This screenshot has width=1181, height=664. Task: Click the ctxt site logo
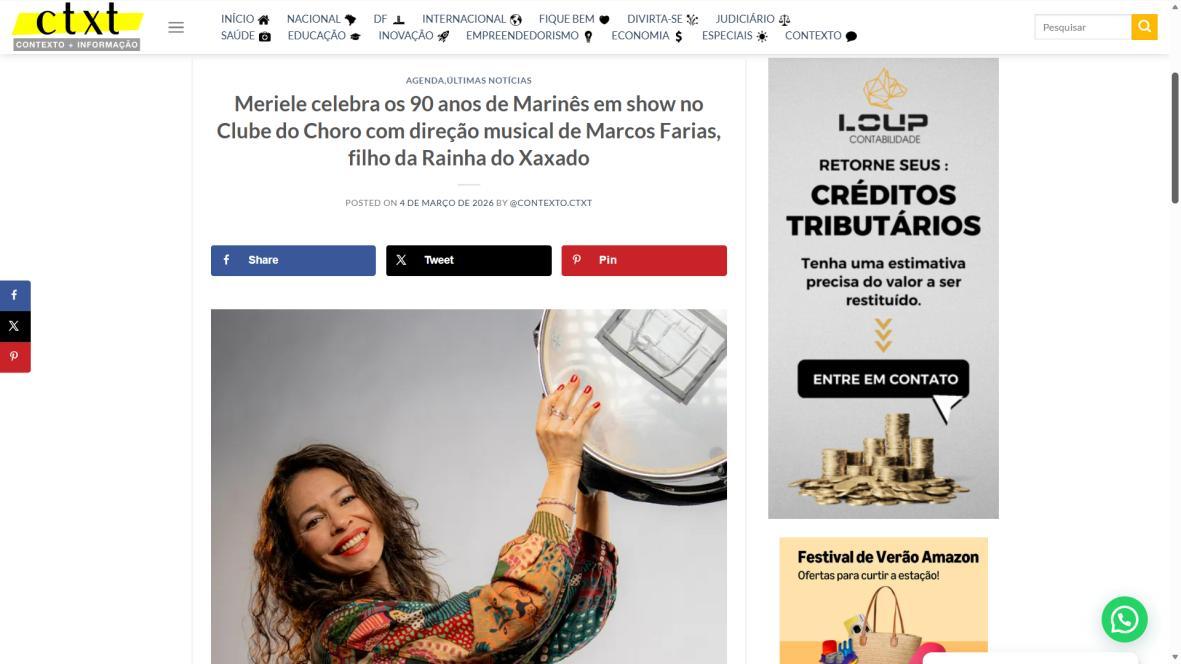78,27
